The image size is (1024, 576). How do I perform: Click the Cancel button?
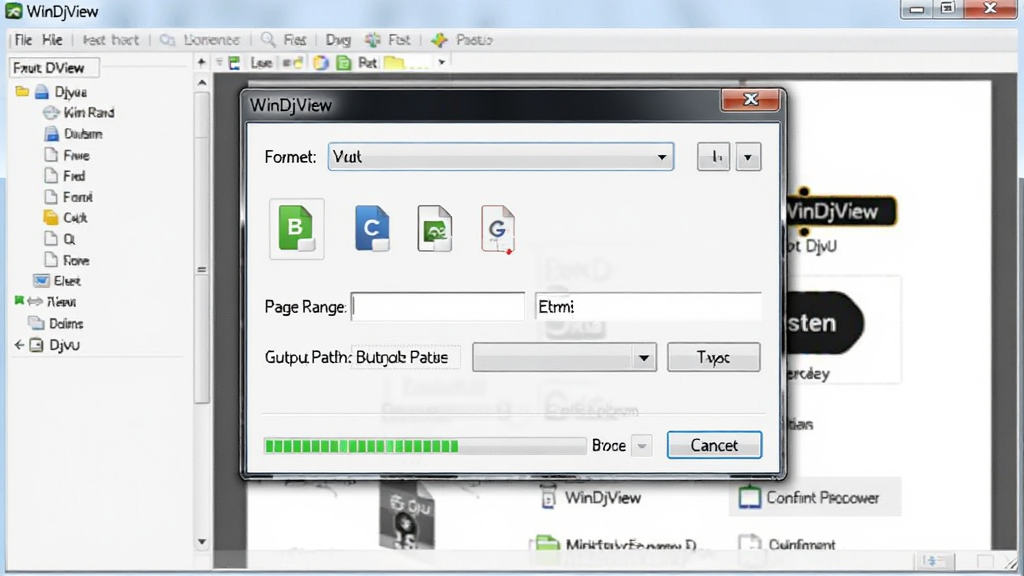tap(714, 445)
